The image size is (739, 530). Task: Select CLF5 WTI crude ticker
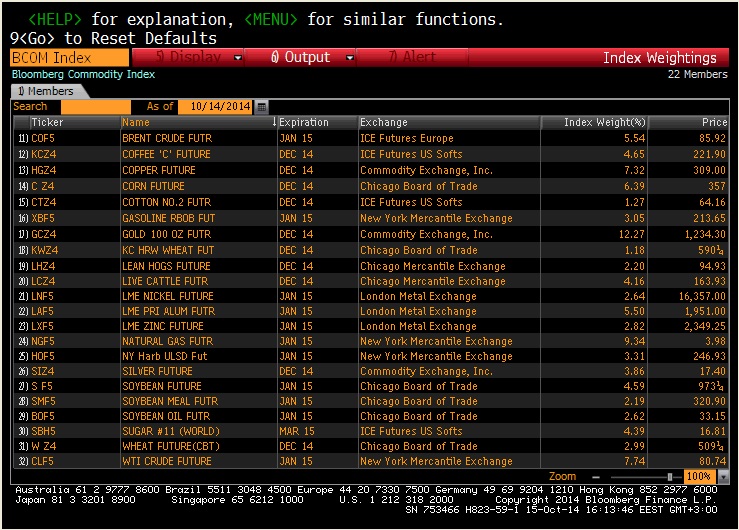tap(42, 462)
